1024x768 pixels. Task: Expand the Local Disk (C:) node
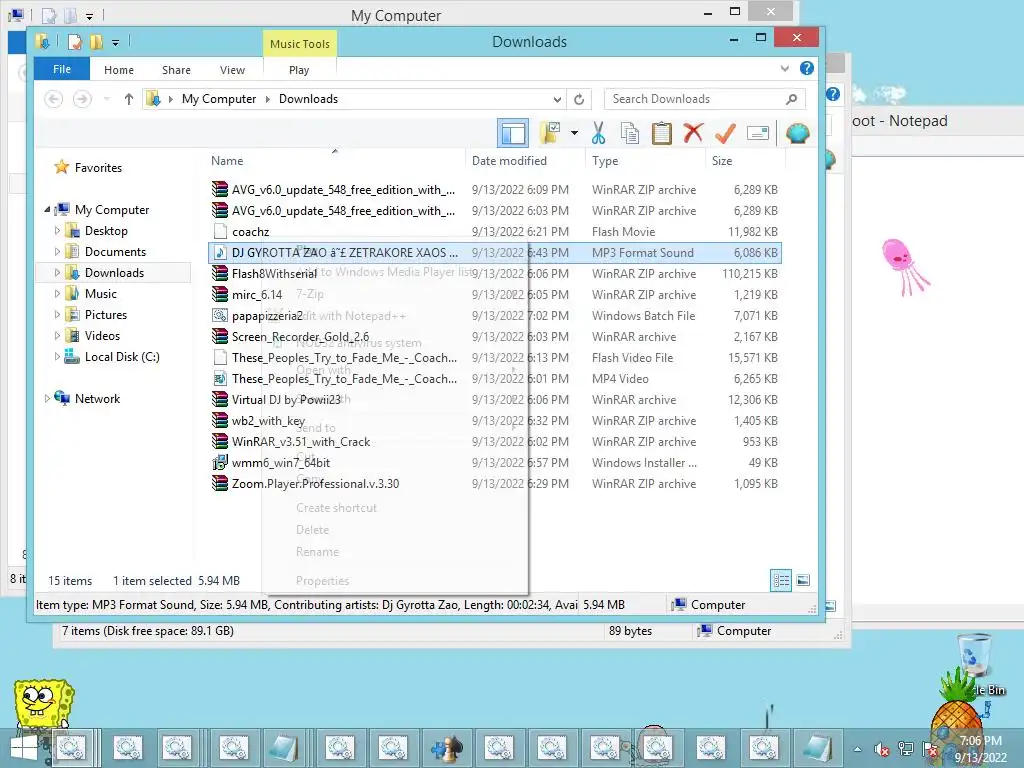click(57, 357)
